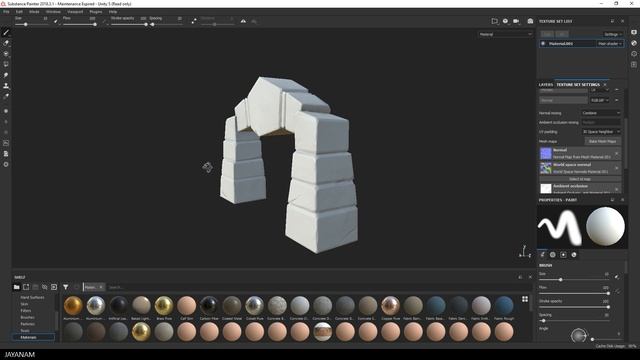
Task: Open the display settings icon in right dock
Action: [634, 32]
